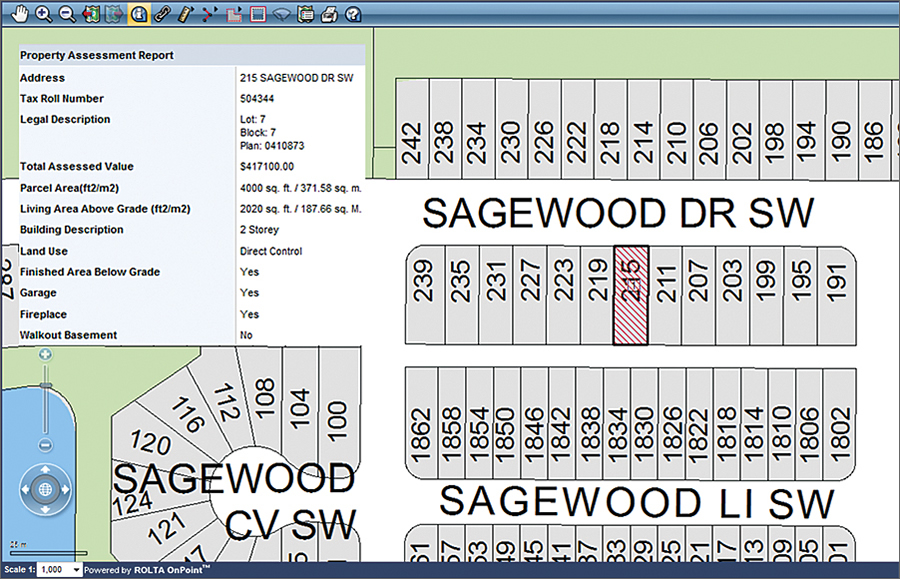Click parcel 191 on the map
The height and width of the screenshot is (579, 900).
pyautogui.click(x=837, y=296)
